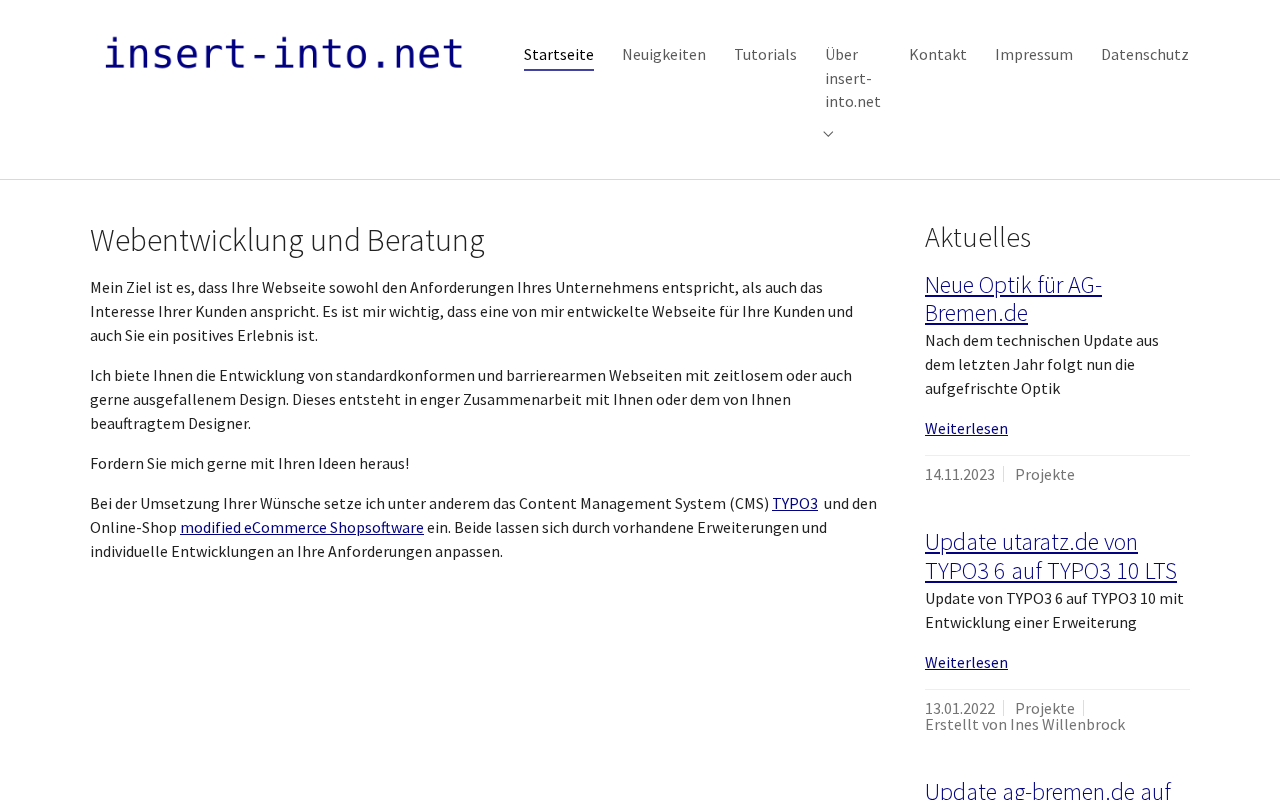Go to the Neuigkeiten page
Screen dimensions: 1280x800
(x=664, y=54)
